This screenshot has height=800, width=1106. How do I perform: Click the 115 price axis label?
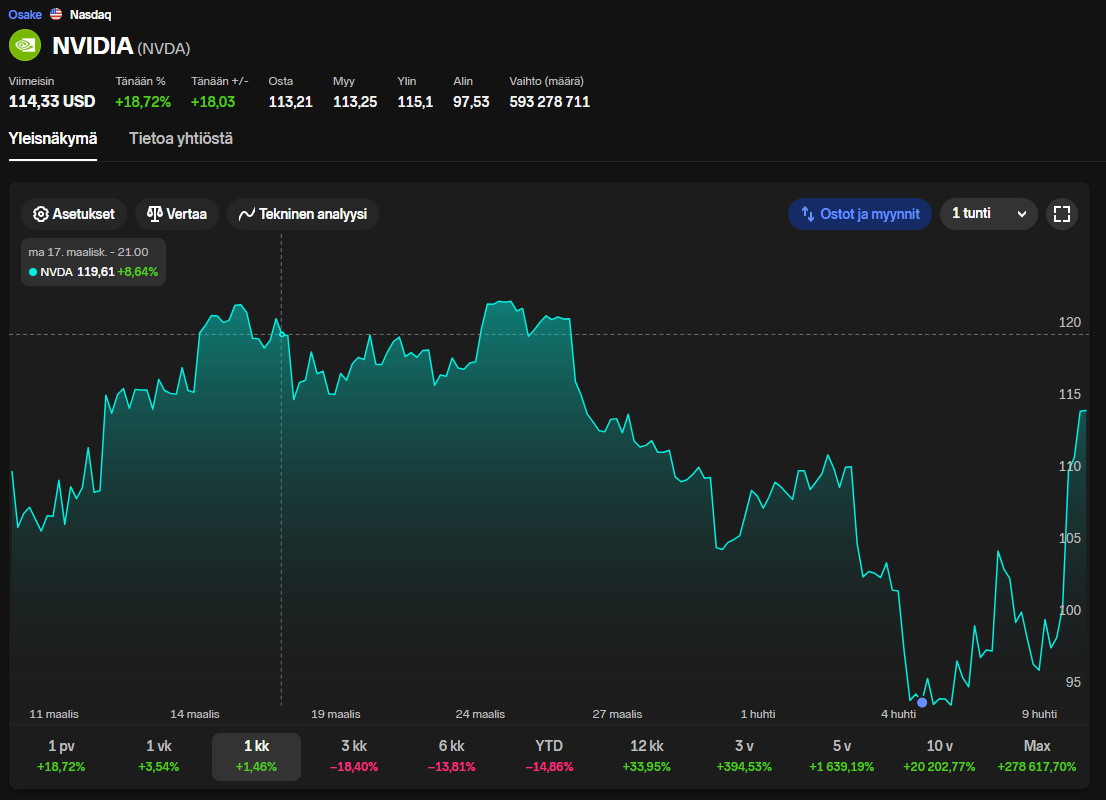1069,394
